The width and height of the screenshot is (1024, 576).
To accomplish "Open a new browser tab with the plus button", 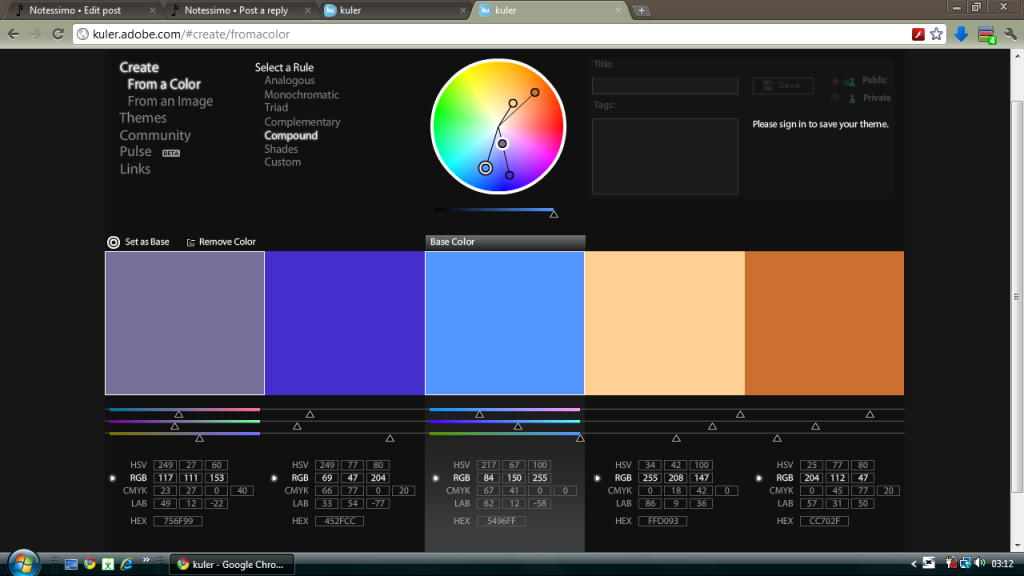I will point(641,10).
